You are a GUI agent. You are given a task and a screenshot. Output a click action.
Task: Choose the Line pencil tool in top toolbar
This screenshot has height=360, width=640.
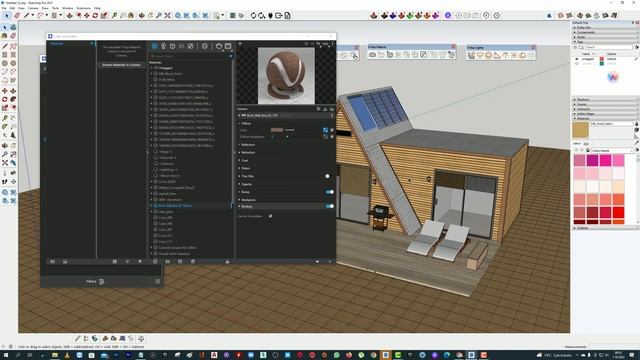[x=27, y=16]
